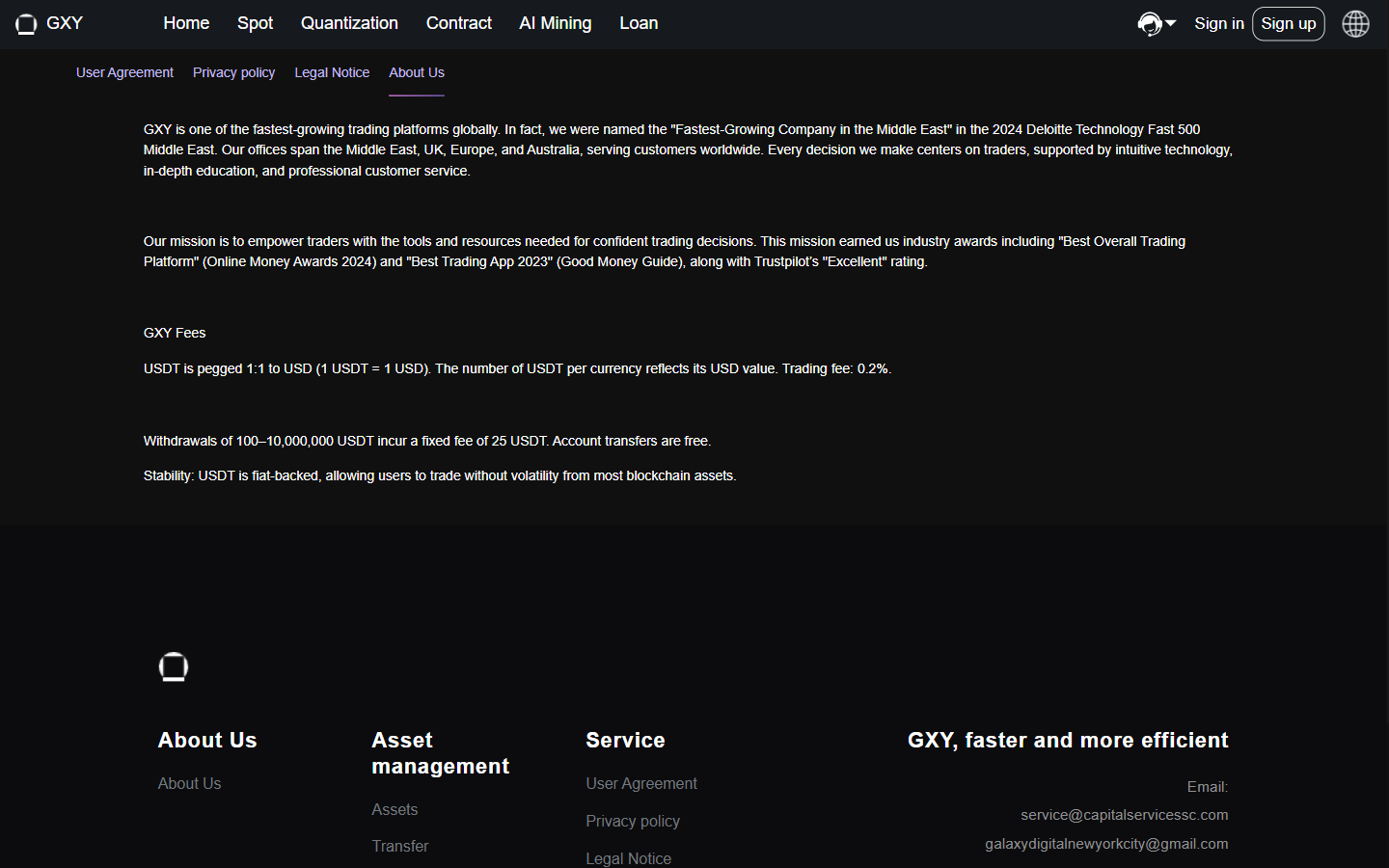The width and height of the screenshot is (1389, 868).
Task: Open the AI Mining menu item
Action: tap(556, 23)
